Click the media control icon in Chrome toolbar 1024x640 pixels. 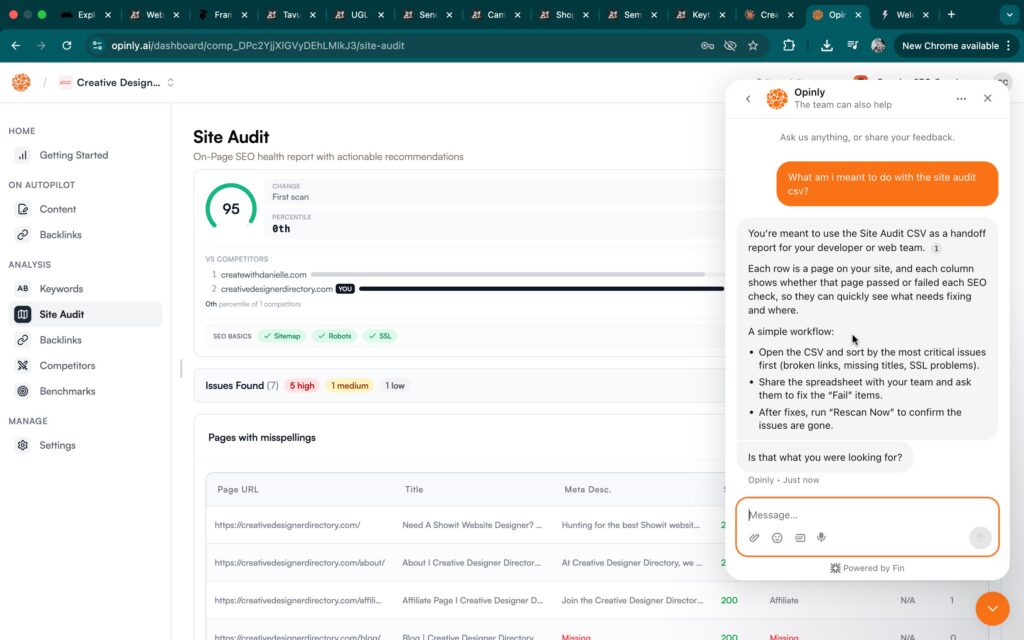coord(852,46)
